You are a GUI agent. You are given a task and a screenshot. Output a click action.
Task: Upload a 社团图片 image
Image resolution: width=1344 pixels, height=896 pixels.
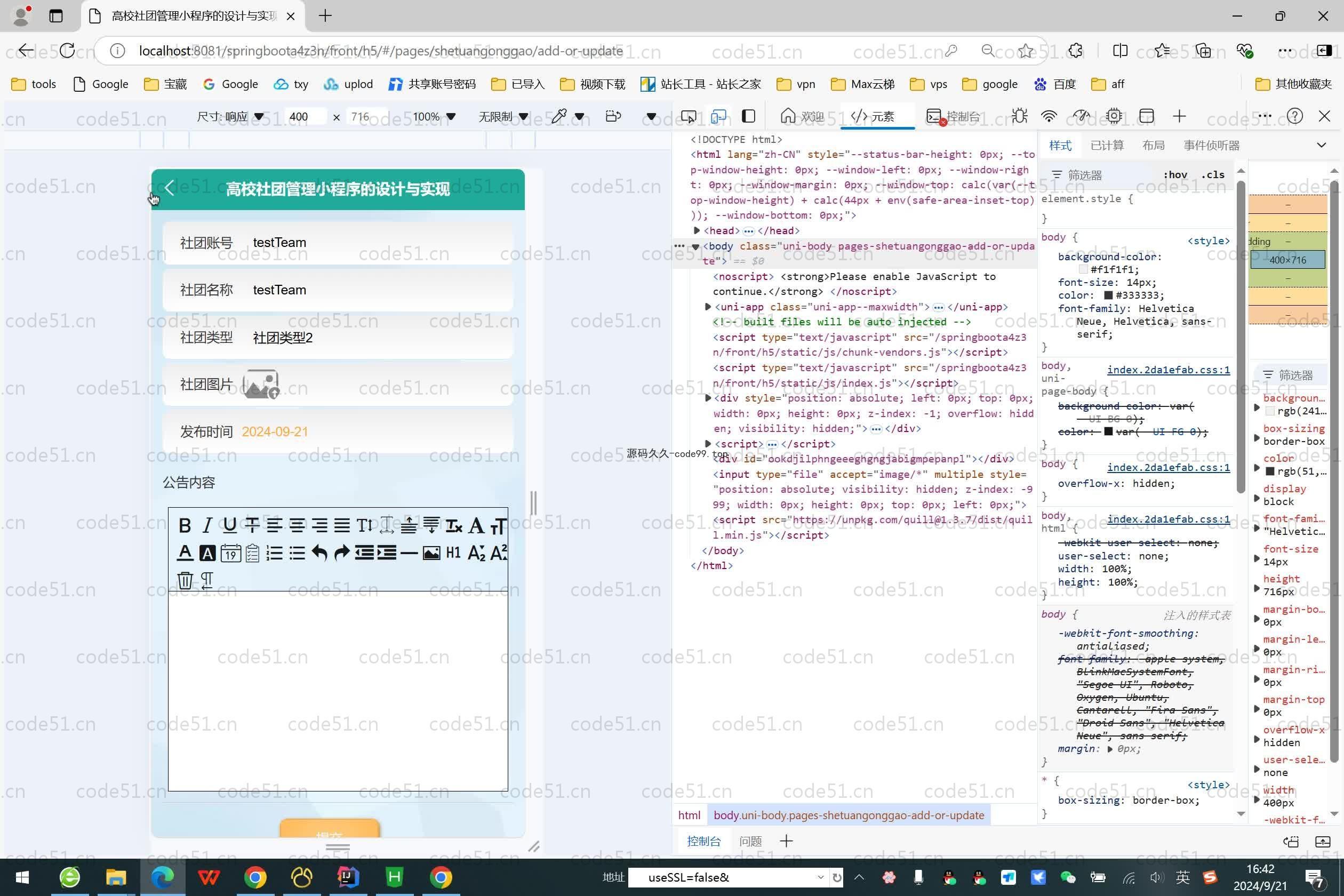pyautogui.click(x=261, y=383)
